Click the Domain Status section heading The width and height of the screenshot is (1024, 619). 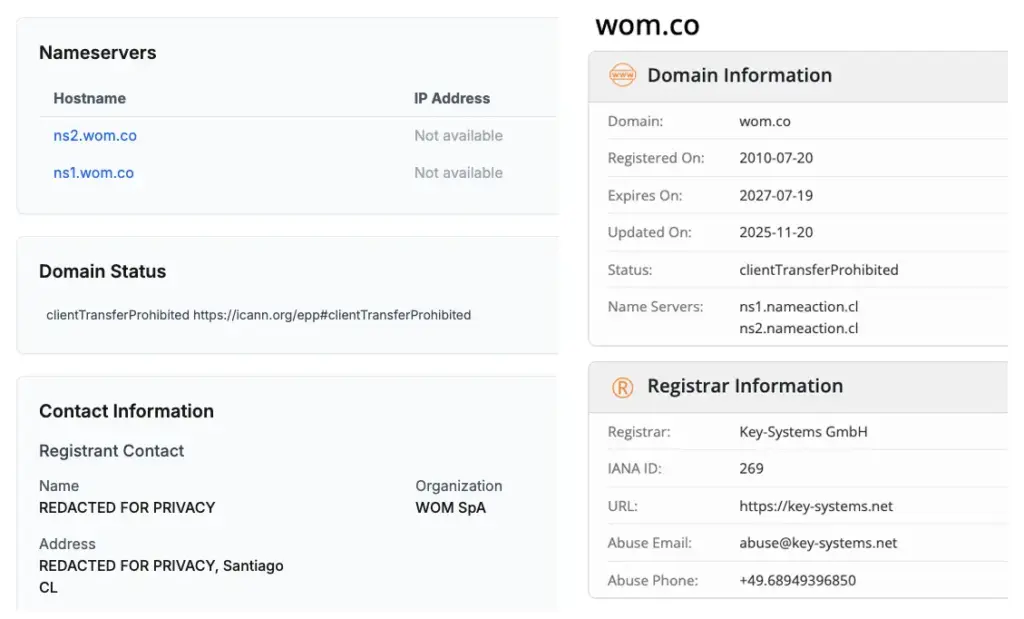[103, 271]
